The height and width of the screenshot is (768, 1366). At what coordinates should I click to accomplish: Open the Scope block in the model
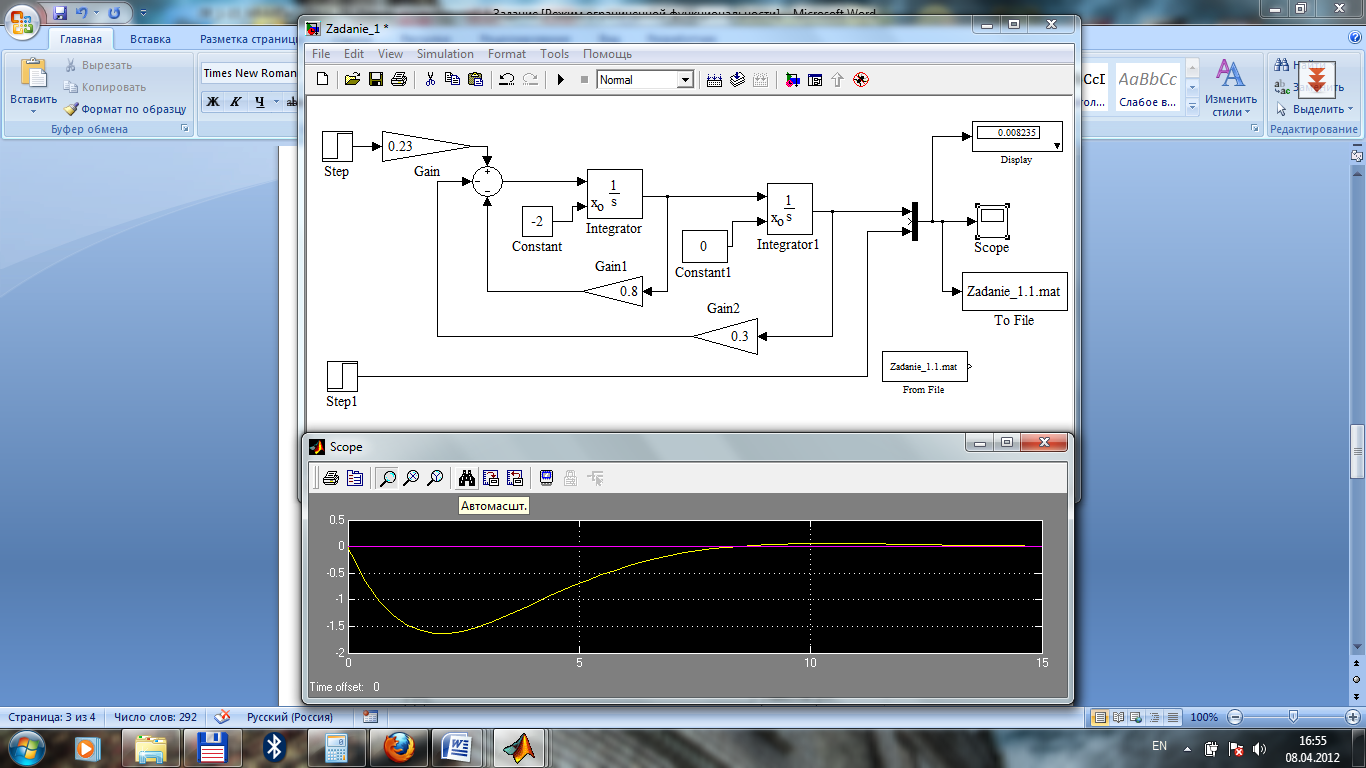pos(992,220)
